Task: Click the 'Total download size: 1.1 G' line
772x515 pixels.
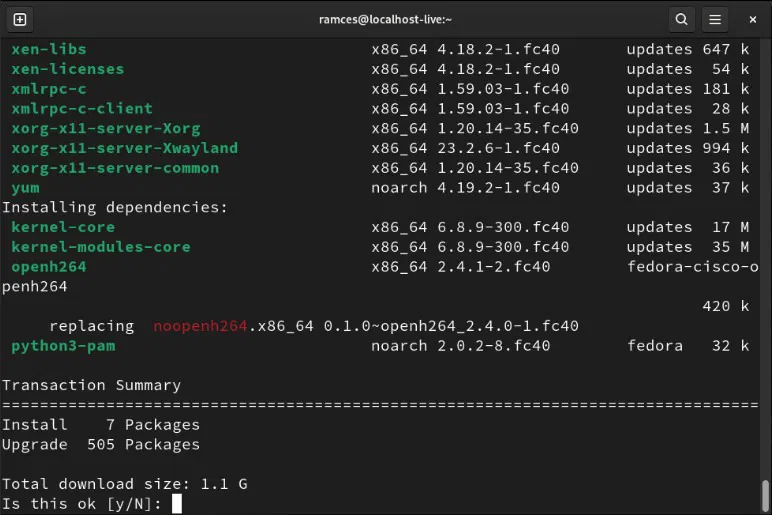Action: point(125,484)
